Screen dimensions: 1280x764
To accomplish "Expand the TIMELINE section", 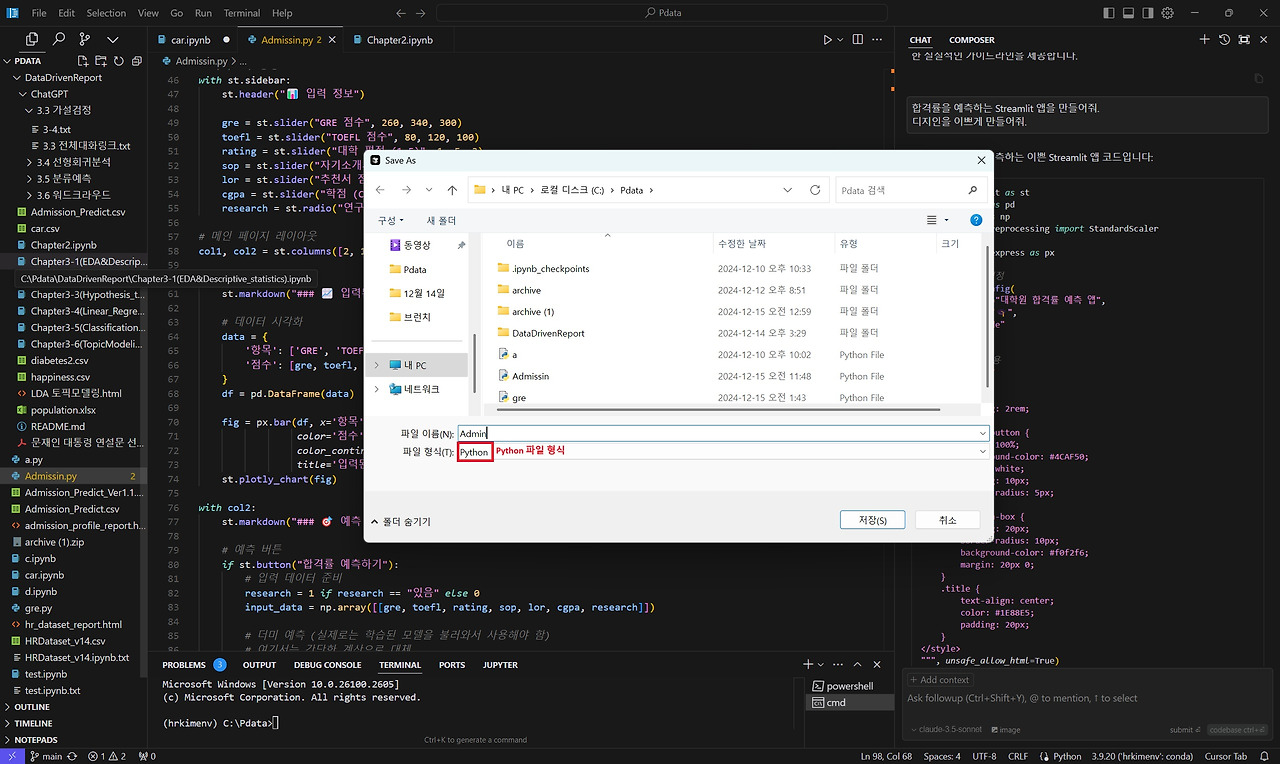I will (33, 723).
